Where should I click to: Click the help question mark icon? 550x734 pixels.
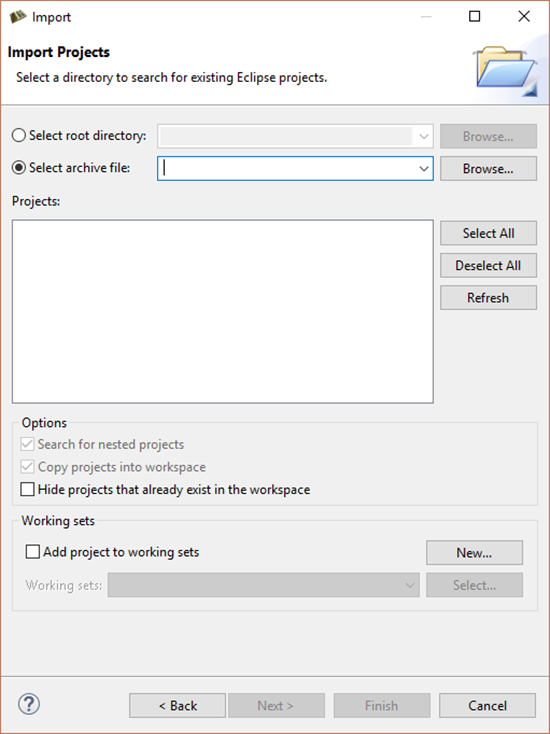point(29,704)
